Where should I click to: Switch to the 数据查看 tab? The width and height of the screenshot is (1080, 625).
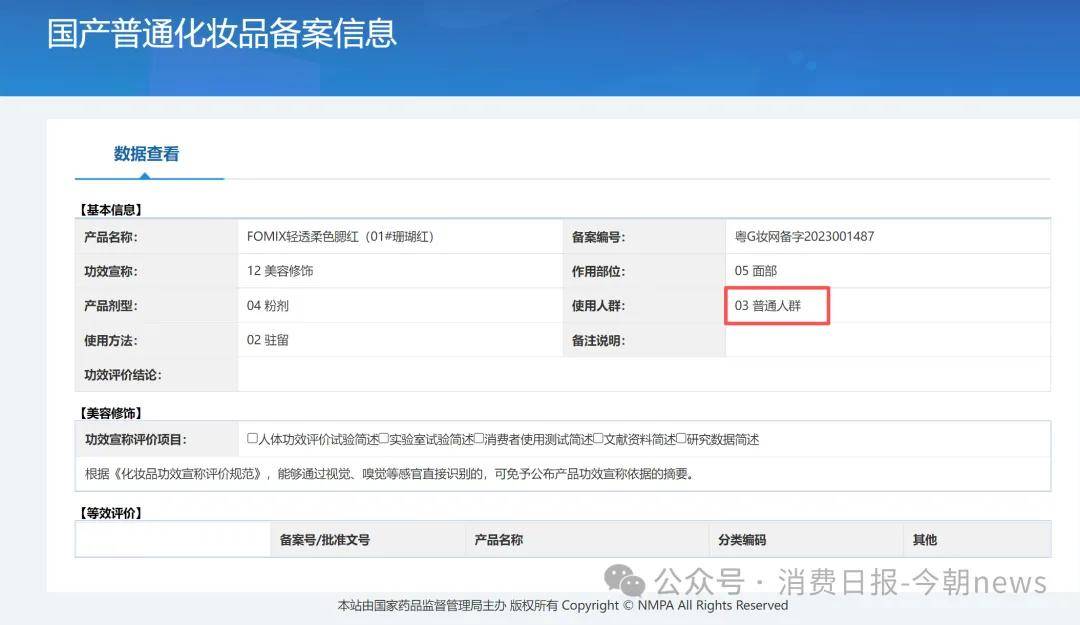coord(146,154)
